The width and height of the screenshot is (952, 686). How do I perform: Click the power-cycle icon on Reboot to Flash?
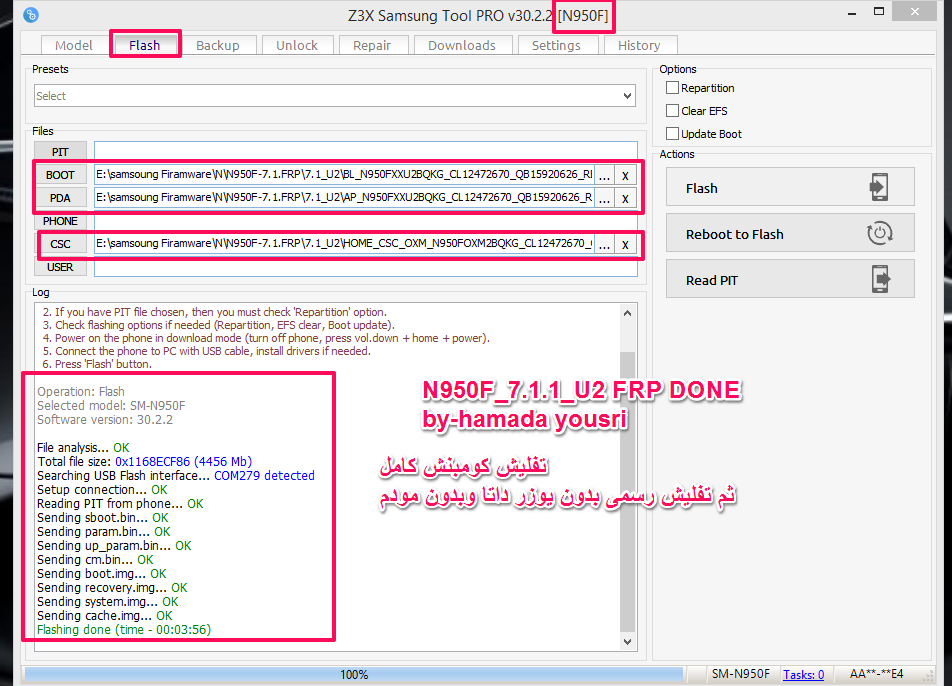pyautogui.click(x=879, y=233)
